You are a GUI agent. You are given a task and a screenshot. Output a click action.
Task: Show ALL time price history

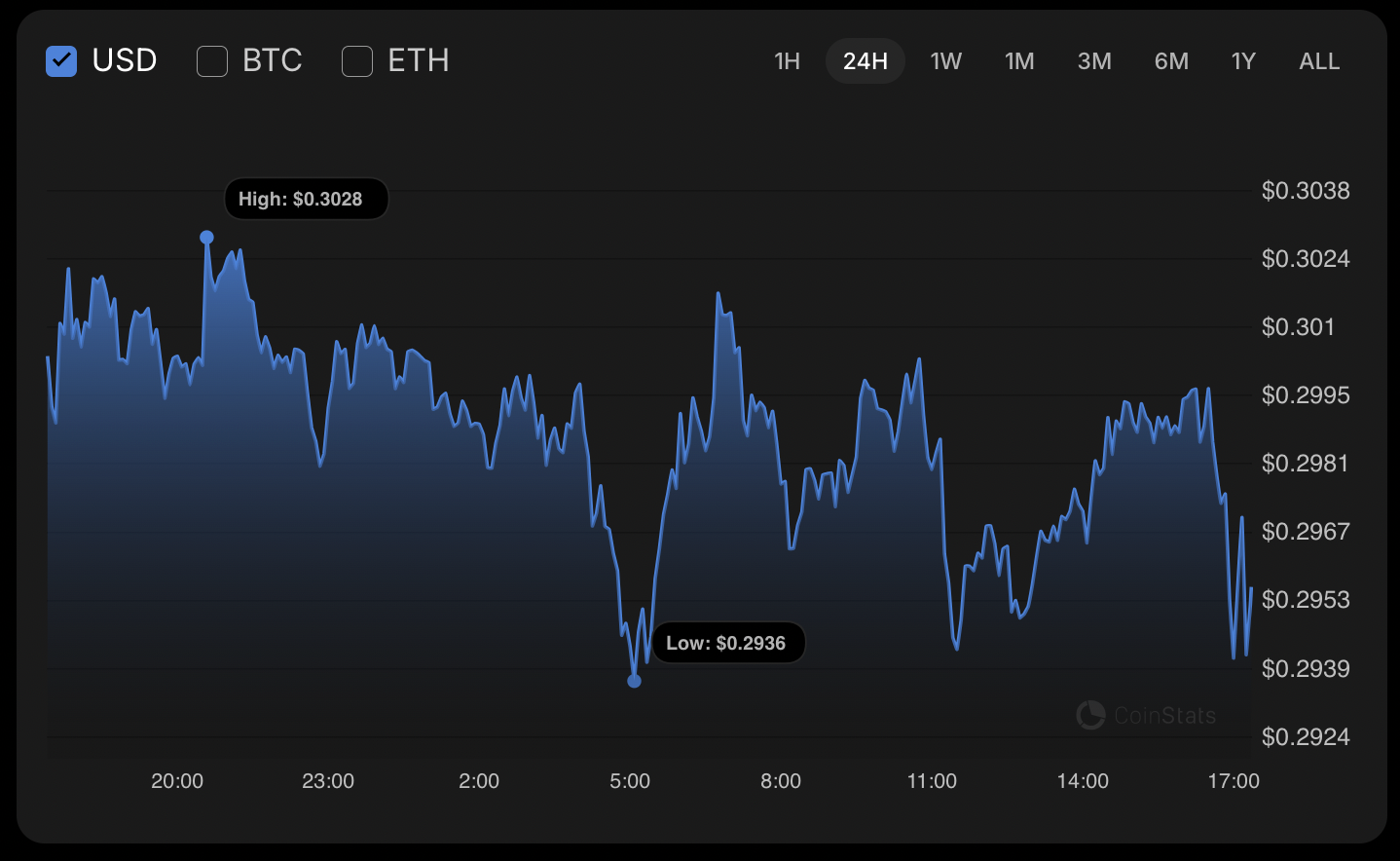pyautogui.click(x=1319, y=61)
